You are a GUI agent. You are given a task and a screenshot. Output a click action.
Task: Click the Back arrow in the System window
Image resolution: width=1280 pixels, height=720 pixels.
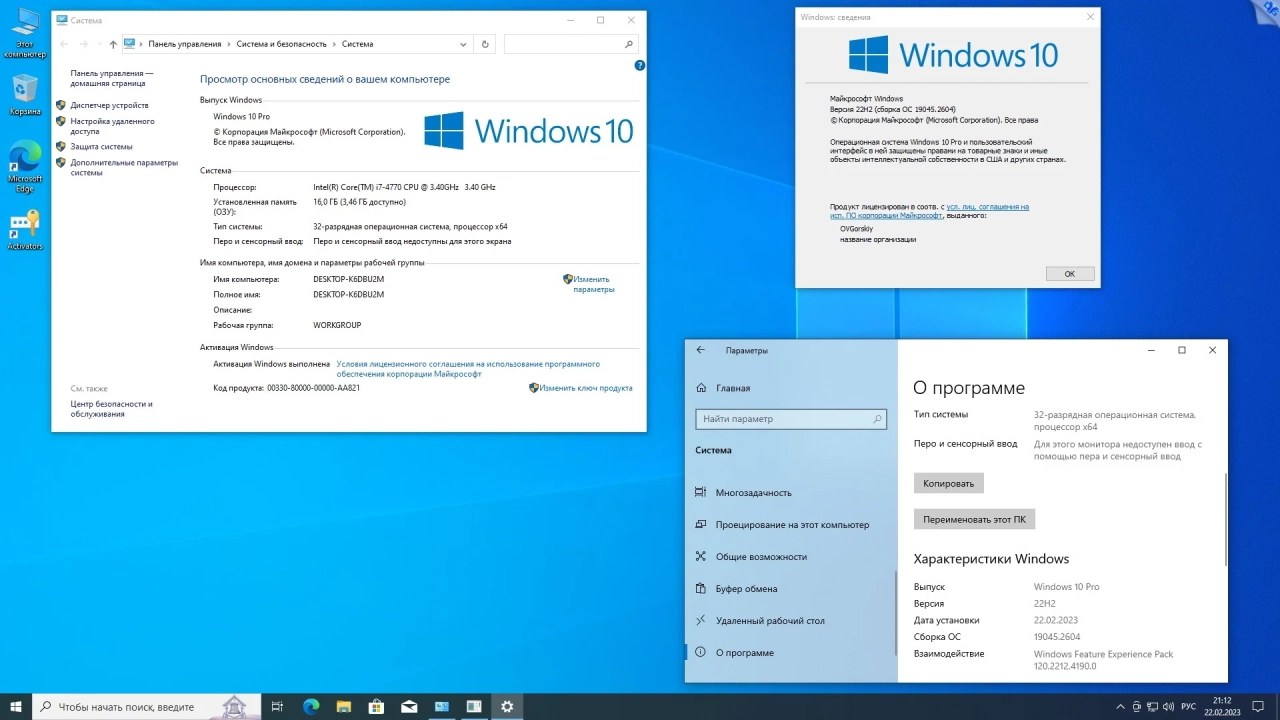click(64, 44)
